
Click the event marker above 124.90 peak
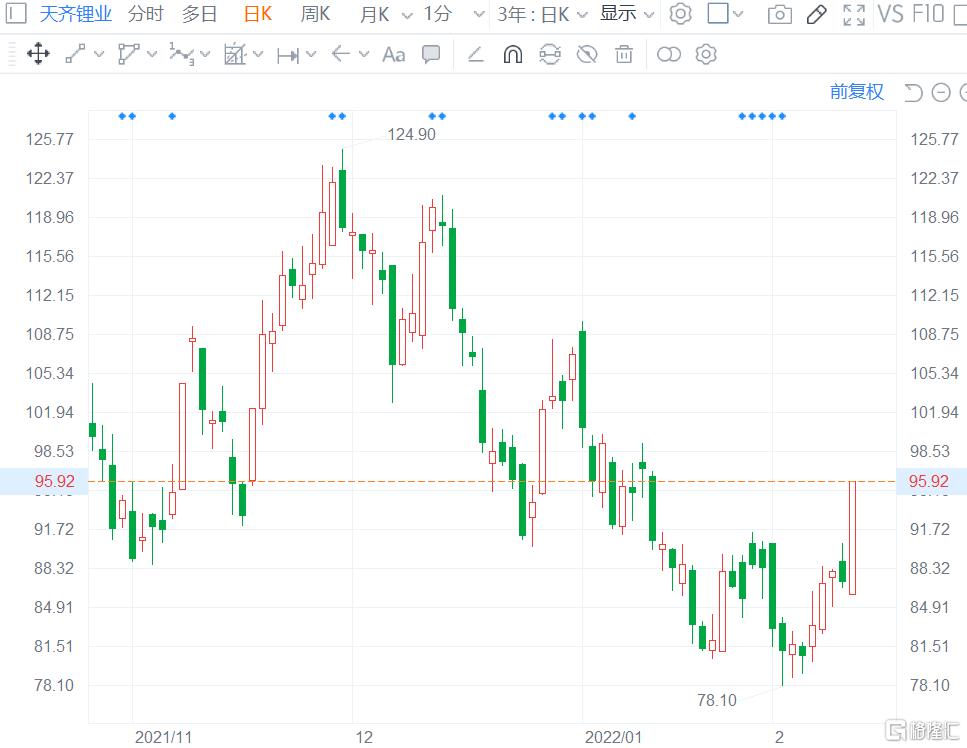(x=337, y=116)
